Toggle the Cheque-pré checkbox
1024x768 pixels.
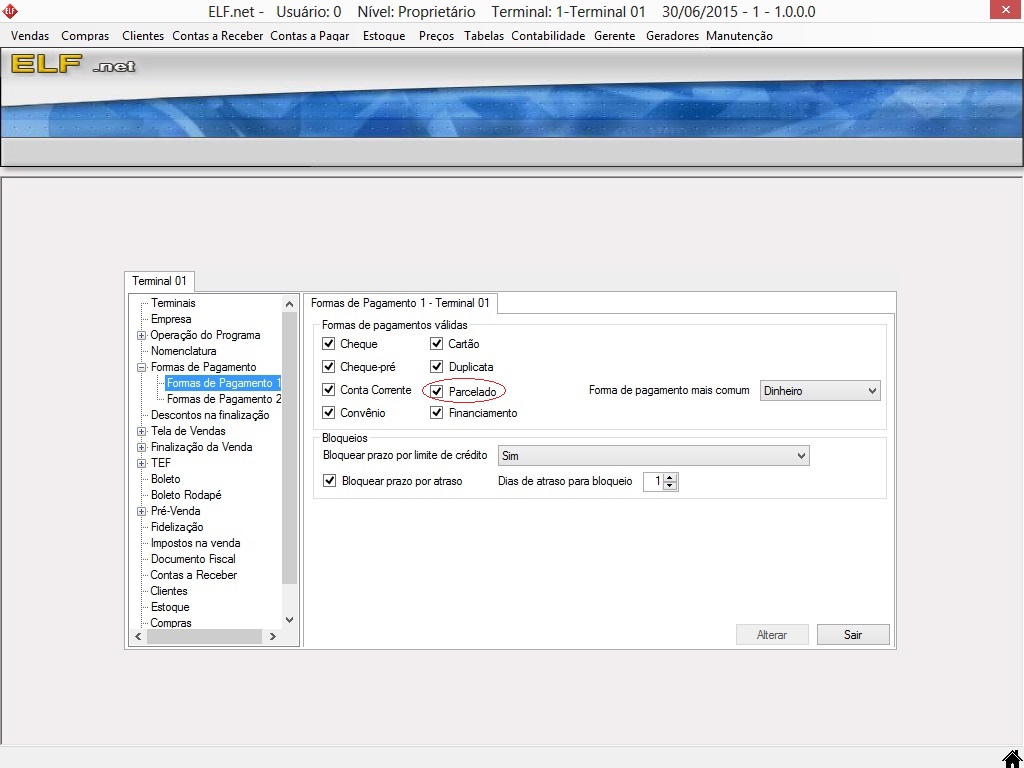(x=329, y=367)
